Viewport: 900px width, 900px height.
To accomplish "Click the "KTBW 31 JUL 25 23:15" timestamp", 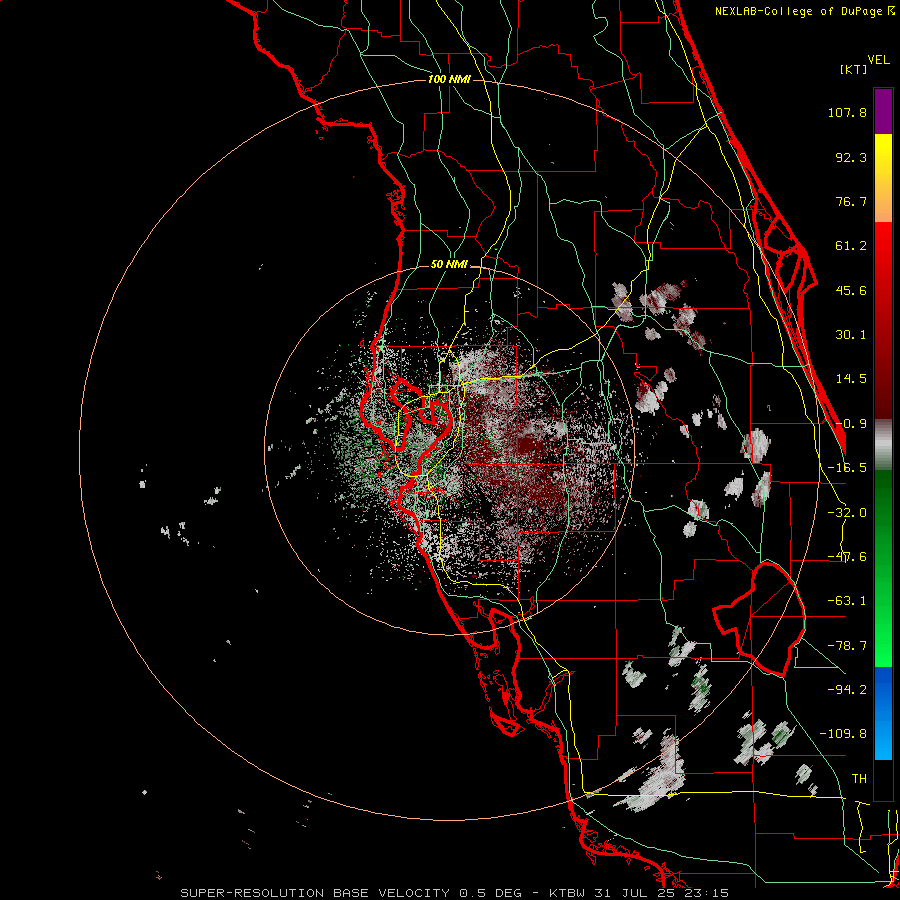I will point(639,893).
